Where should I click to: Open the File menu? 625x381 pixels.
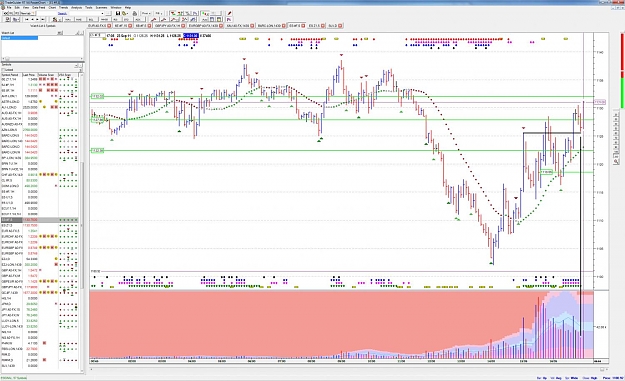coord(9,7)
